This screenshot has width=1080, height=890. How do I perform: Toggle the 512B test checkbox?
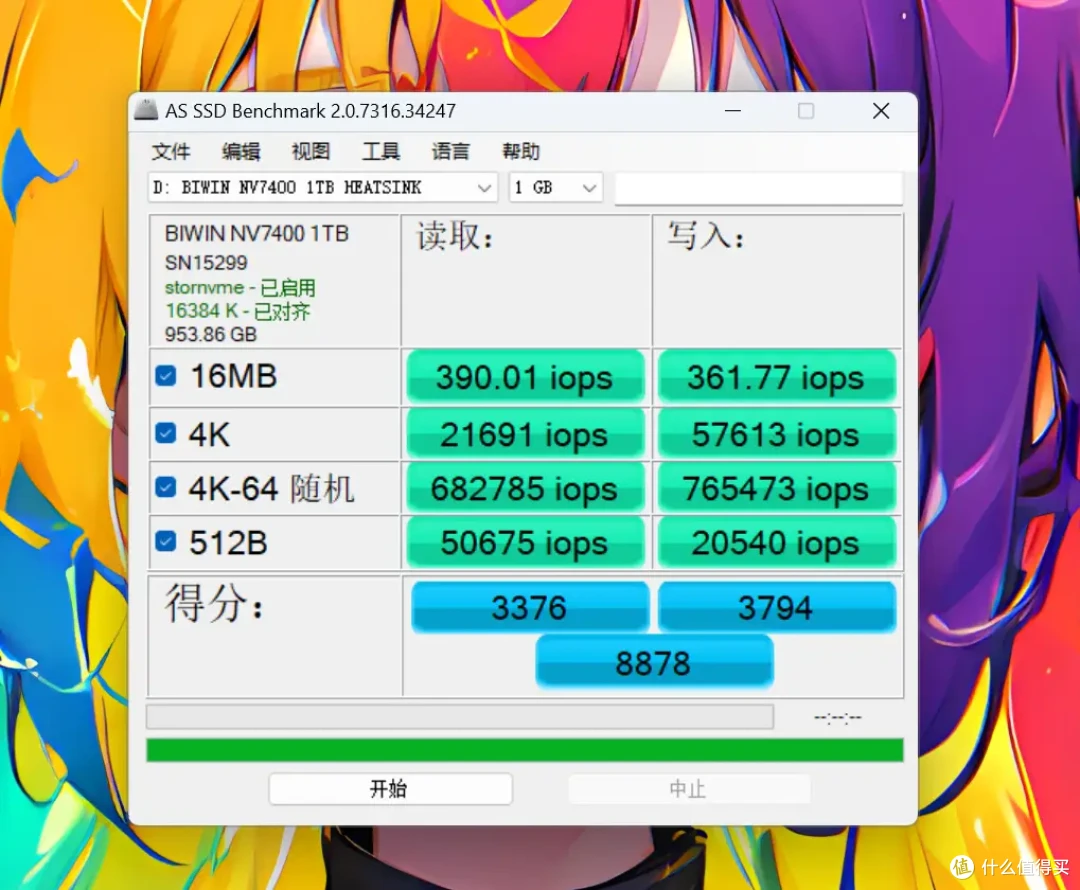point(165,541)
